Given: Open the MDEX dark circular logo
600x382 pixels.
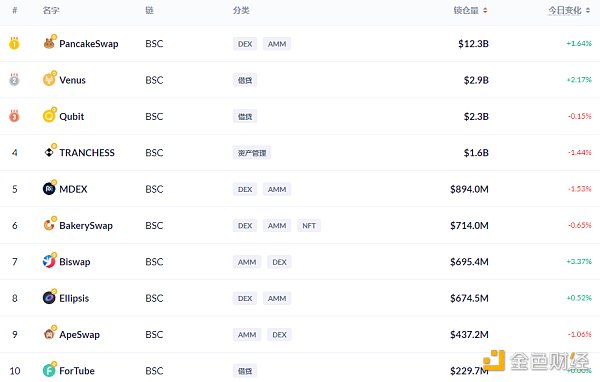Looking at the screenshot, I should pyautogui.click(x=49, y=189).
